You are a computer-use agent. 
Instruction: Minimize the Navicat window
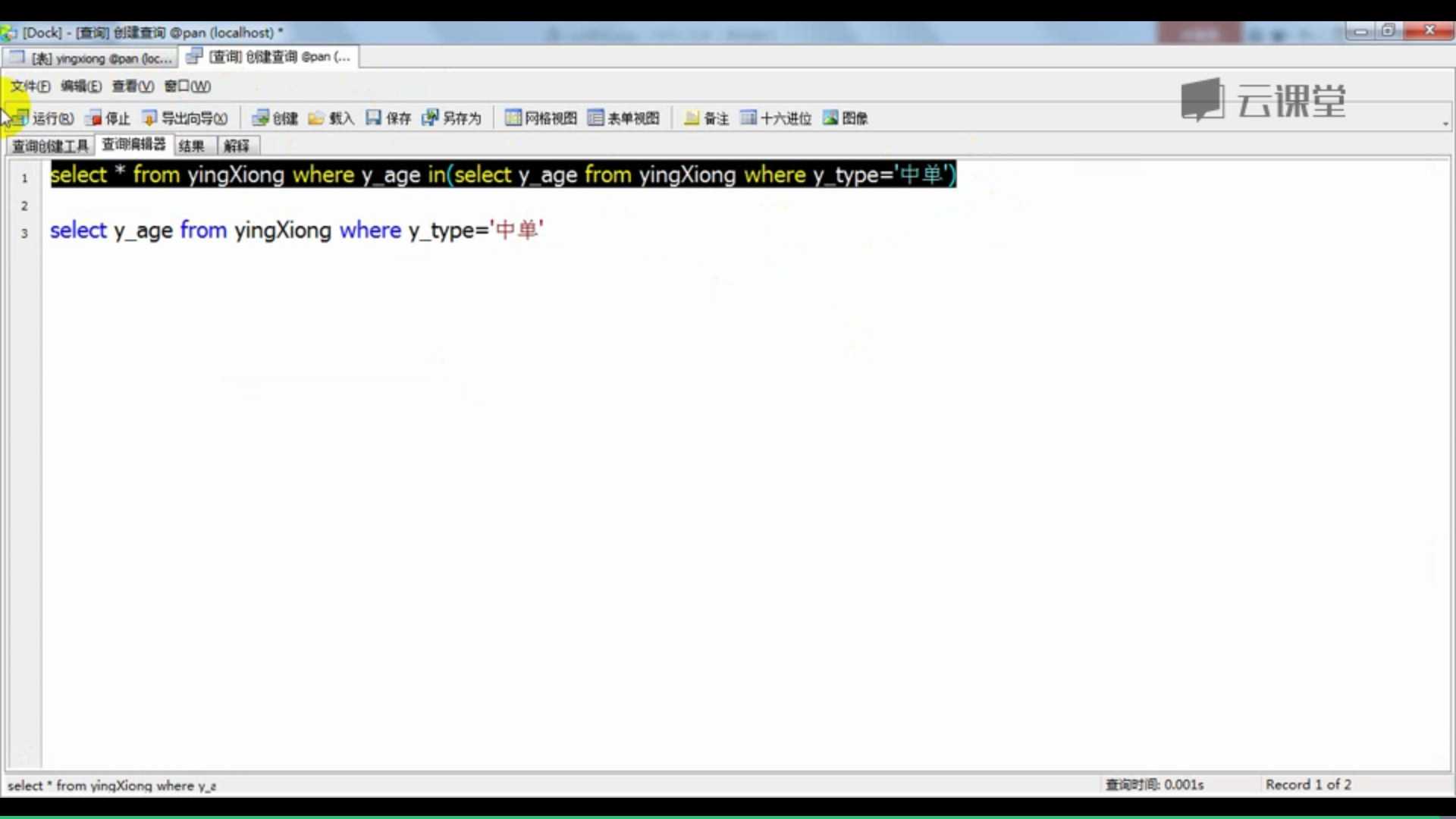point(1361,31)
